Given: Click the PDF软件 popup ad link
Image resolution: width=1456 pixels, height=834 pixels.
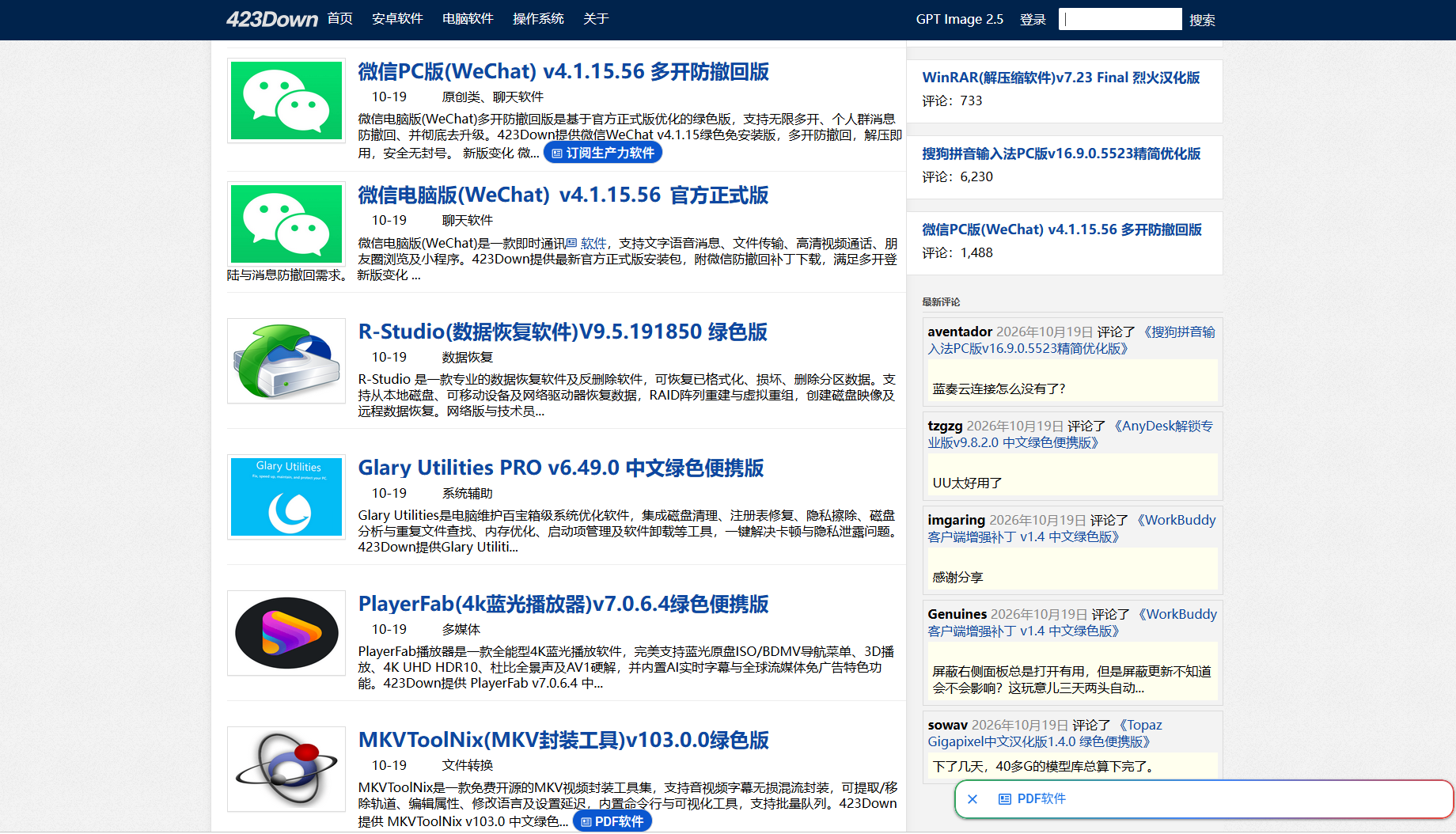Looking at the screenshot, I should 1033,799.
